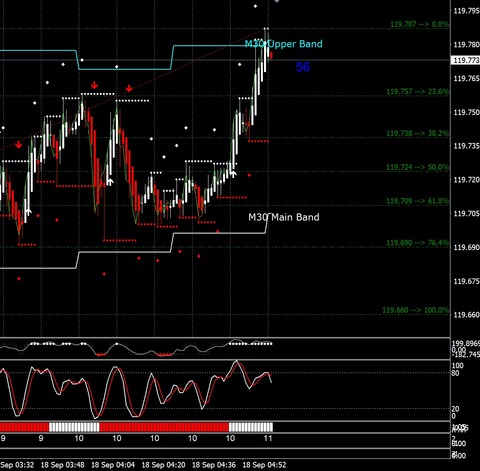Click the M30 Upper Band label
Image resolution: width=480 pixels, height=471 pixels.
pos(283,44)
